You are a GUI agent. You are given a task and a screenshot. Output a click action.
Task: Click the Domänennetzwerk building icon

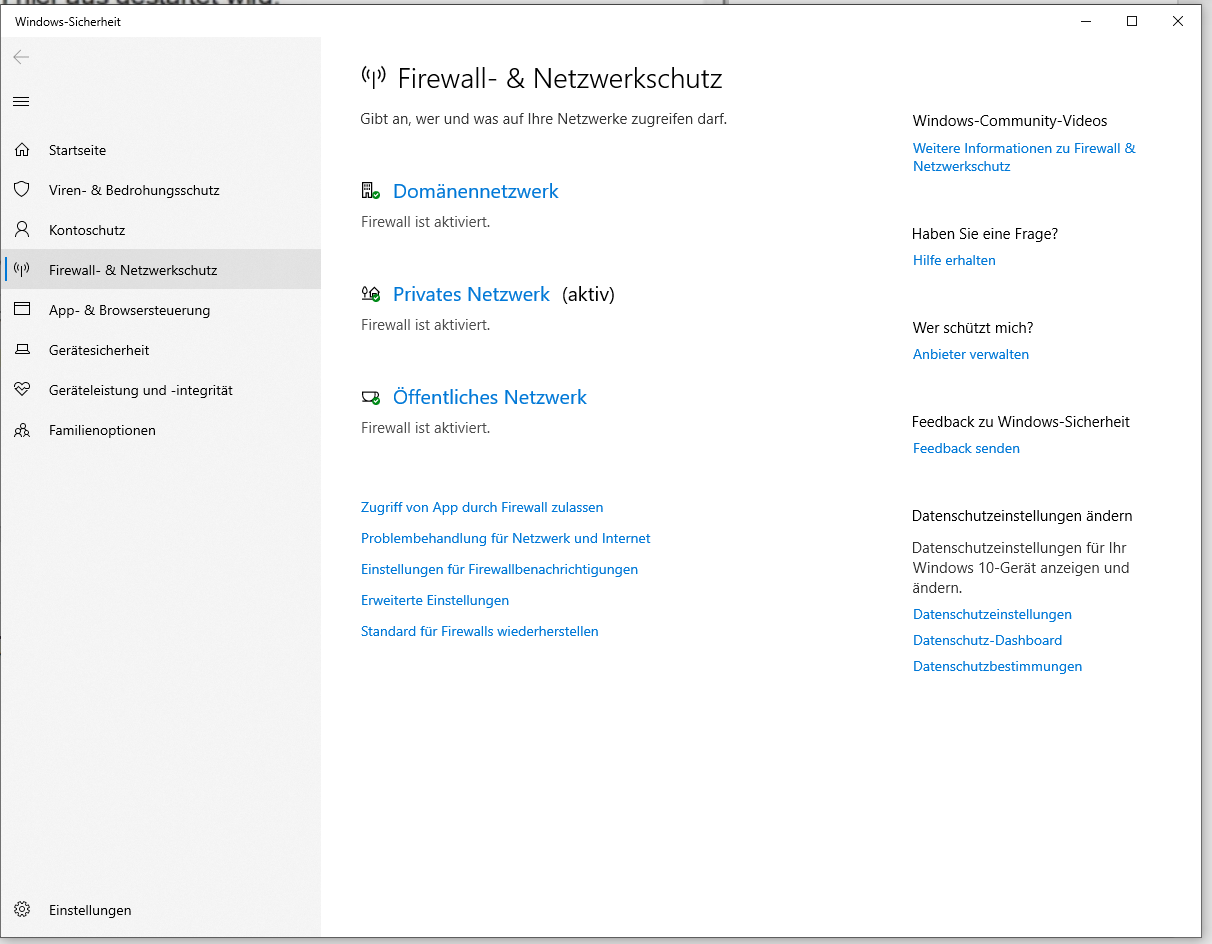point(370,191)
